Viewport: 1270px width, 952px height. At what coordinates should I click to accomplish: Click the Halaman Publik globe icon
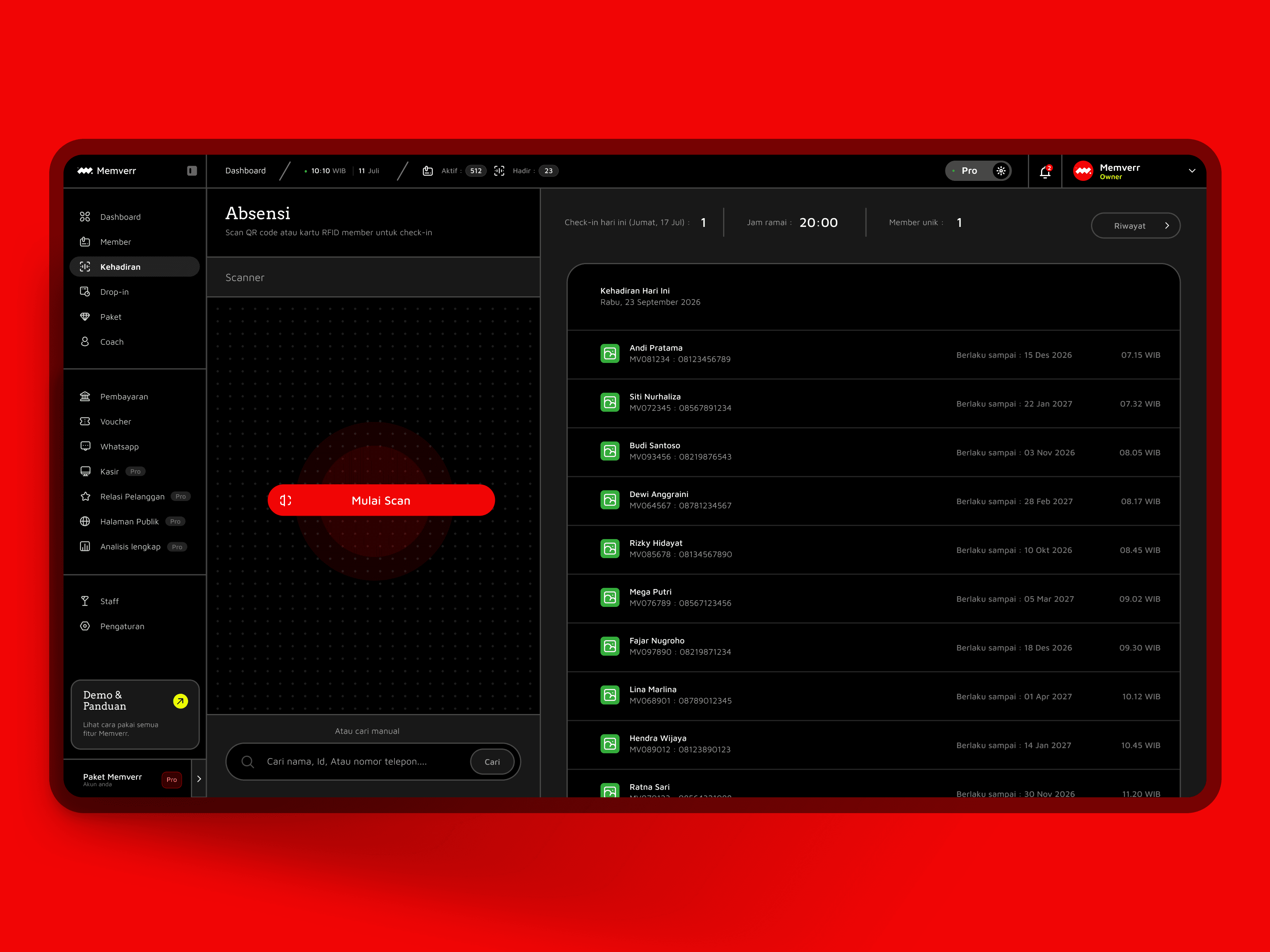pos(85,521)
